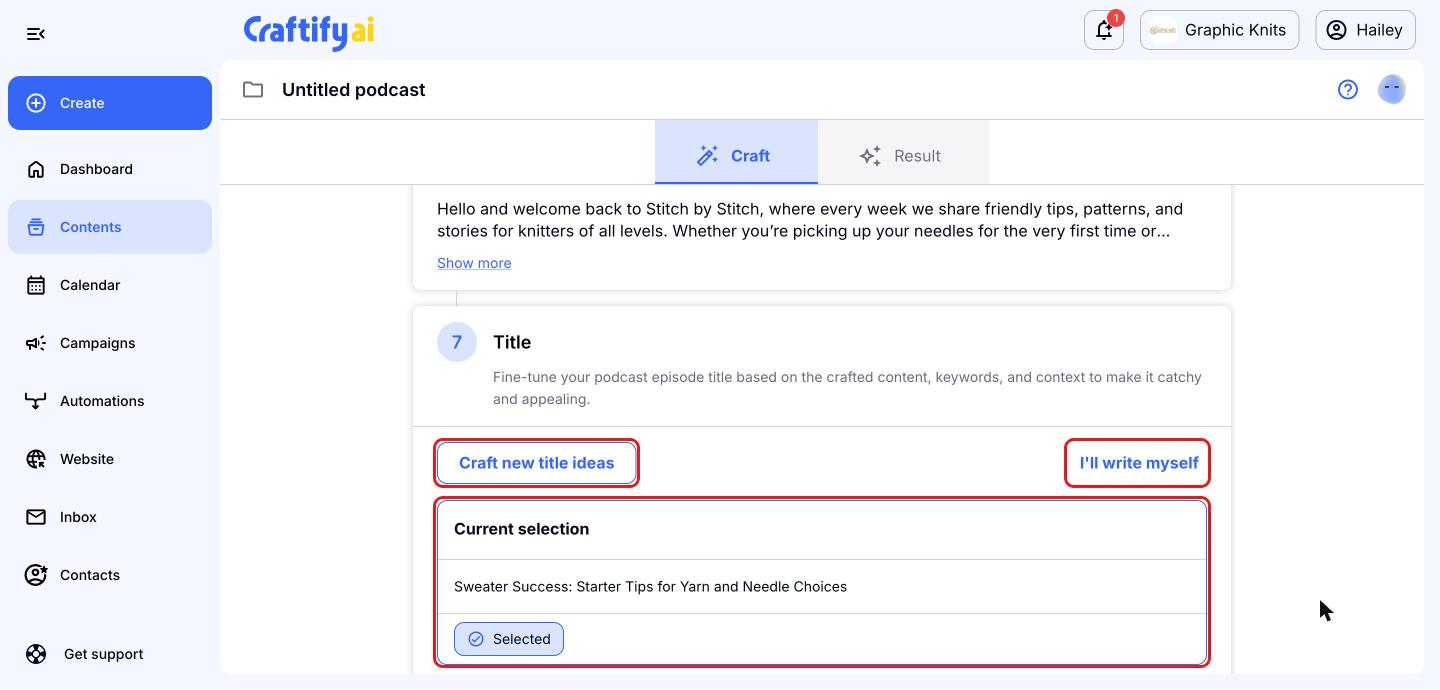
Task: Open the Graphic Knits workspace switcher
Action: [1219, 30]
